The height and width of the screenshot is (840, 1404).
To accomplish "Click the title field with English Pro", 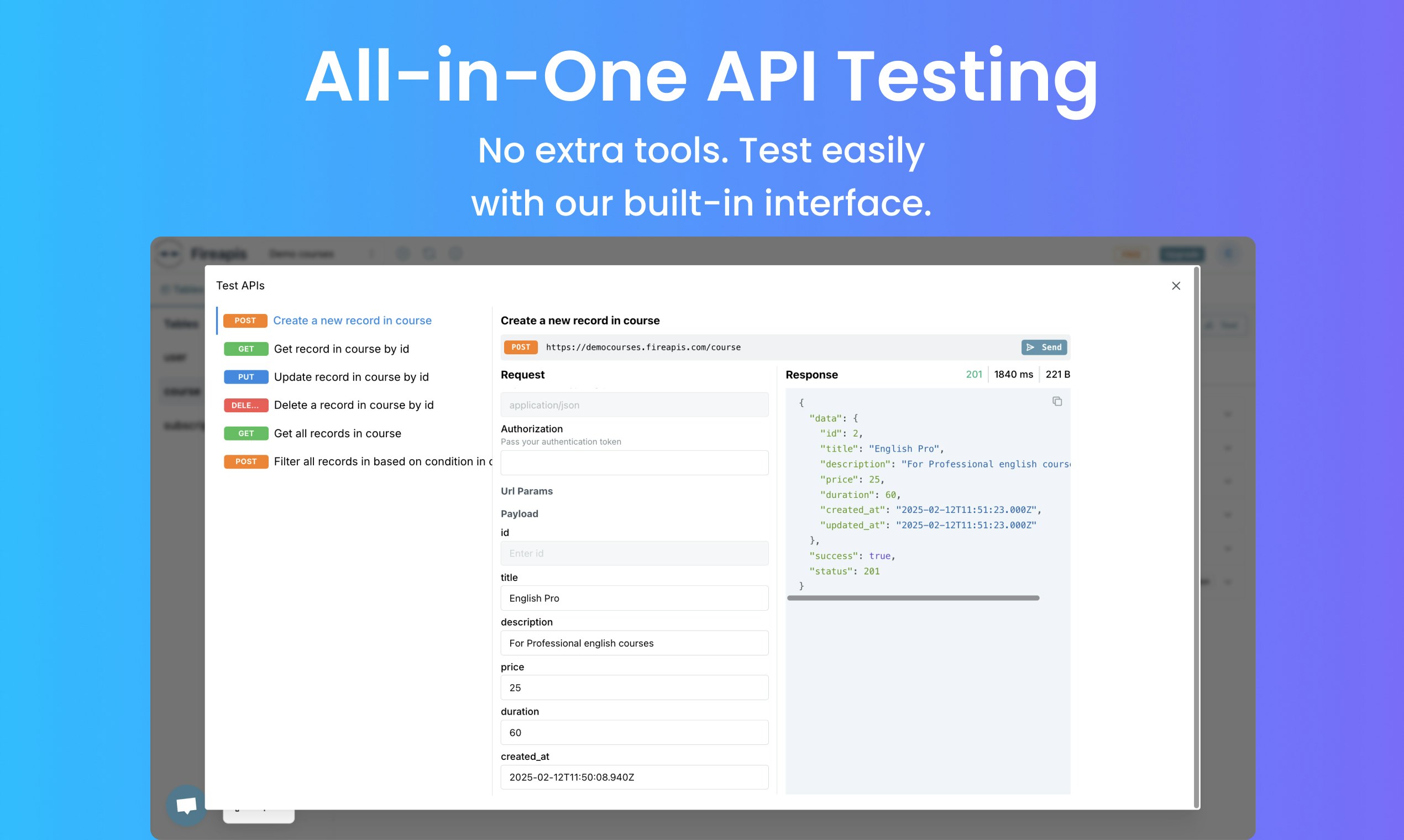I will 634,598.
